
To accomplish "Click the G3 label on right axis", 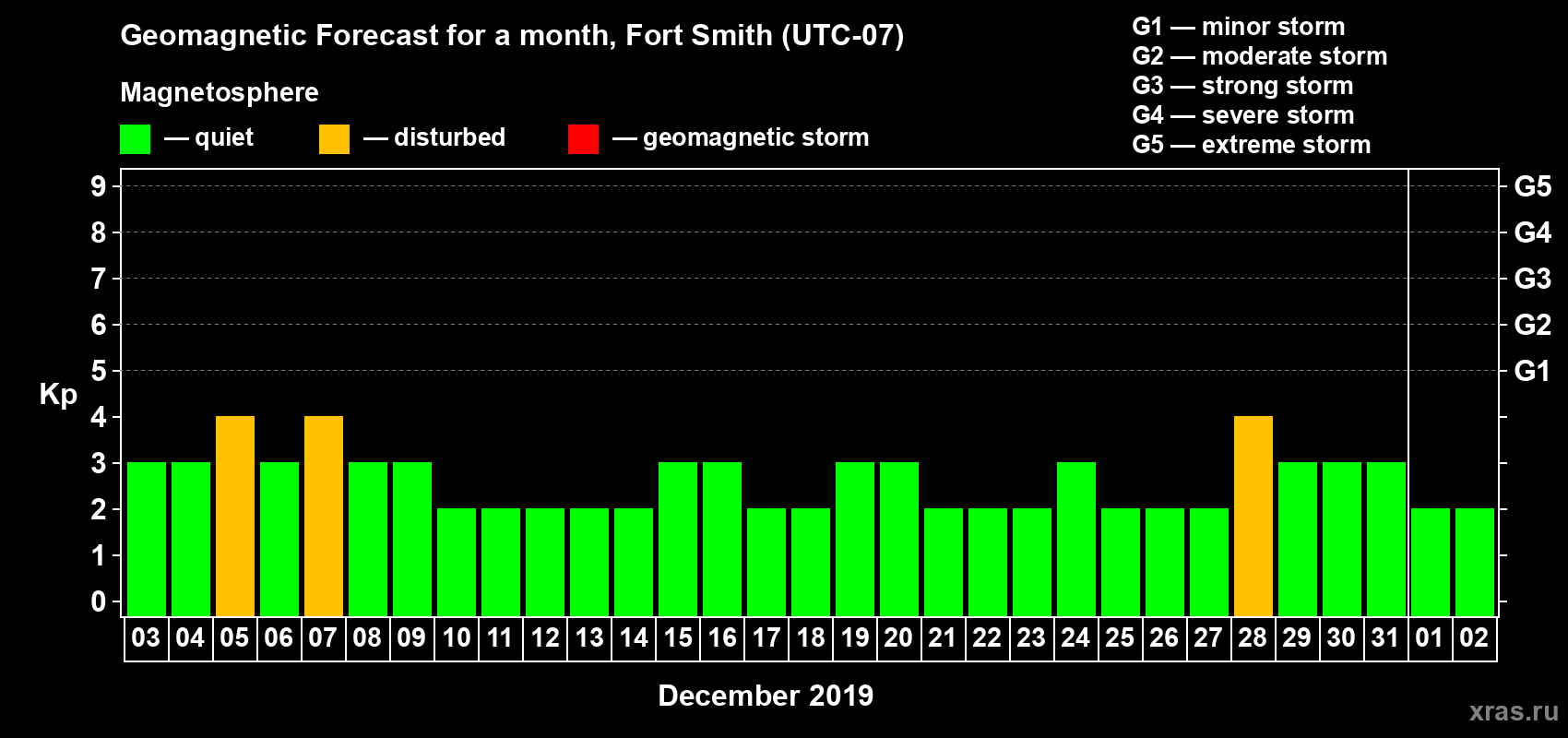I will pyautogui.click(x=1532, y=279).
